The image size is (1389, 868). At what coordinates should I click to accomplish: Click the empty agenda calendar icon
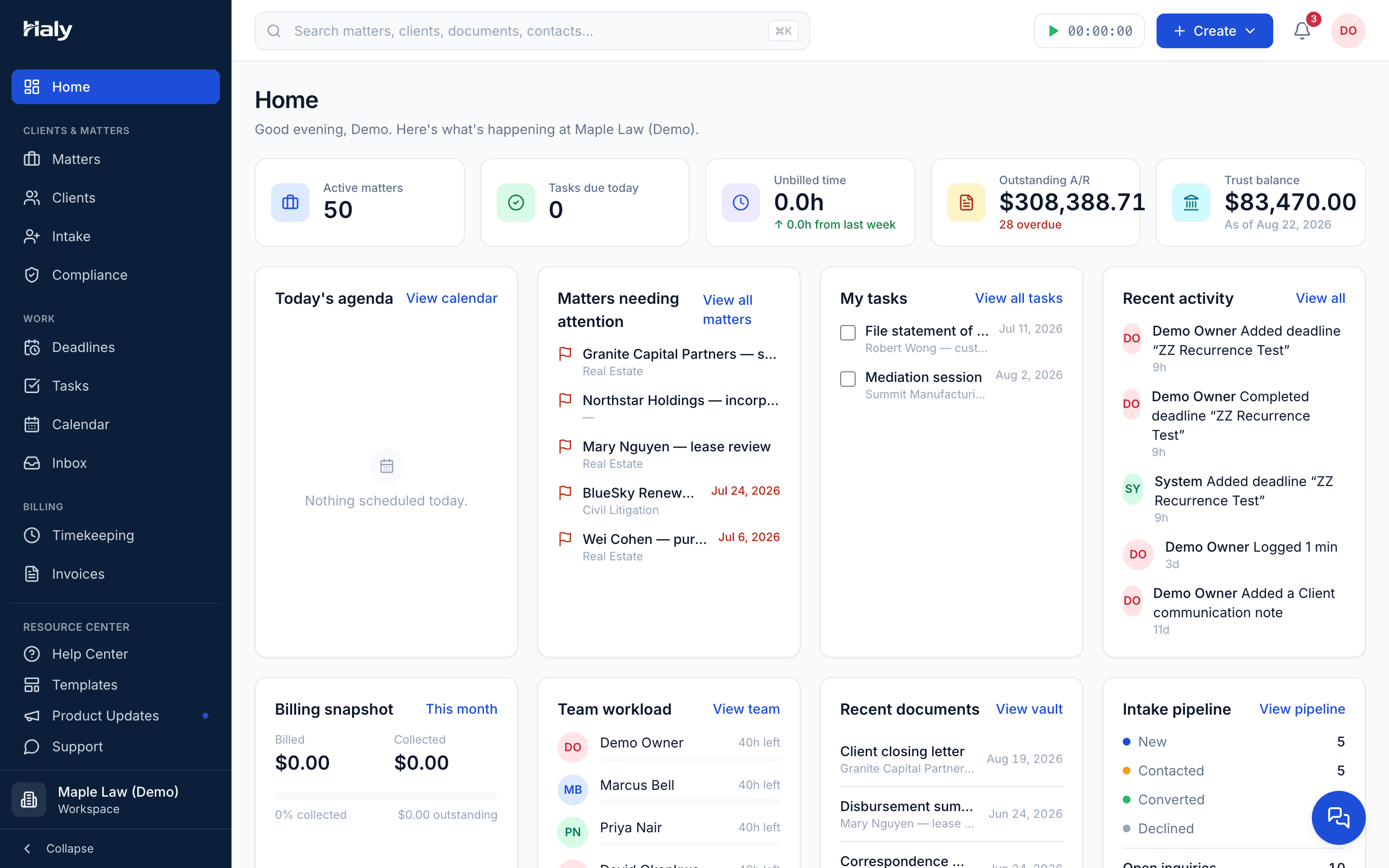point(386,465)
